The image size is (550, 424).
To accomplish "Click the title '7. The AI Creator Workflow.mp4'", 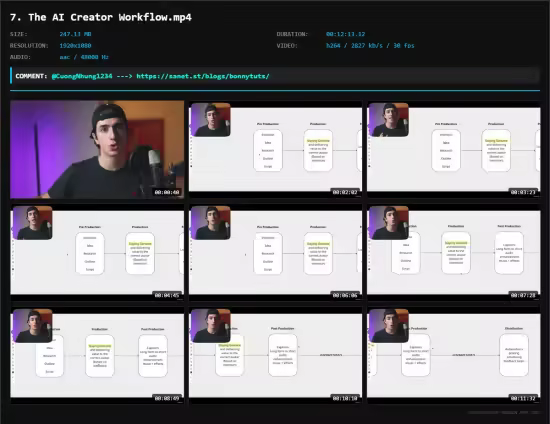I will pyautogui.click(x=101, y=17).
